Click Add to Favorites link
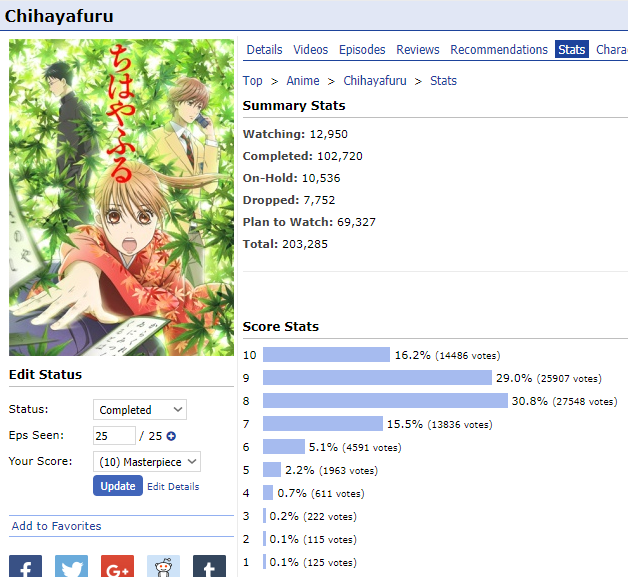The image size is (628, 577). coord(56,526)
